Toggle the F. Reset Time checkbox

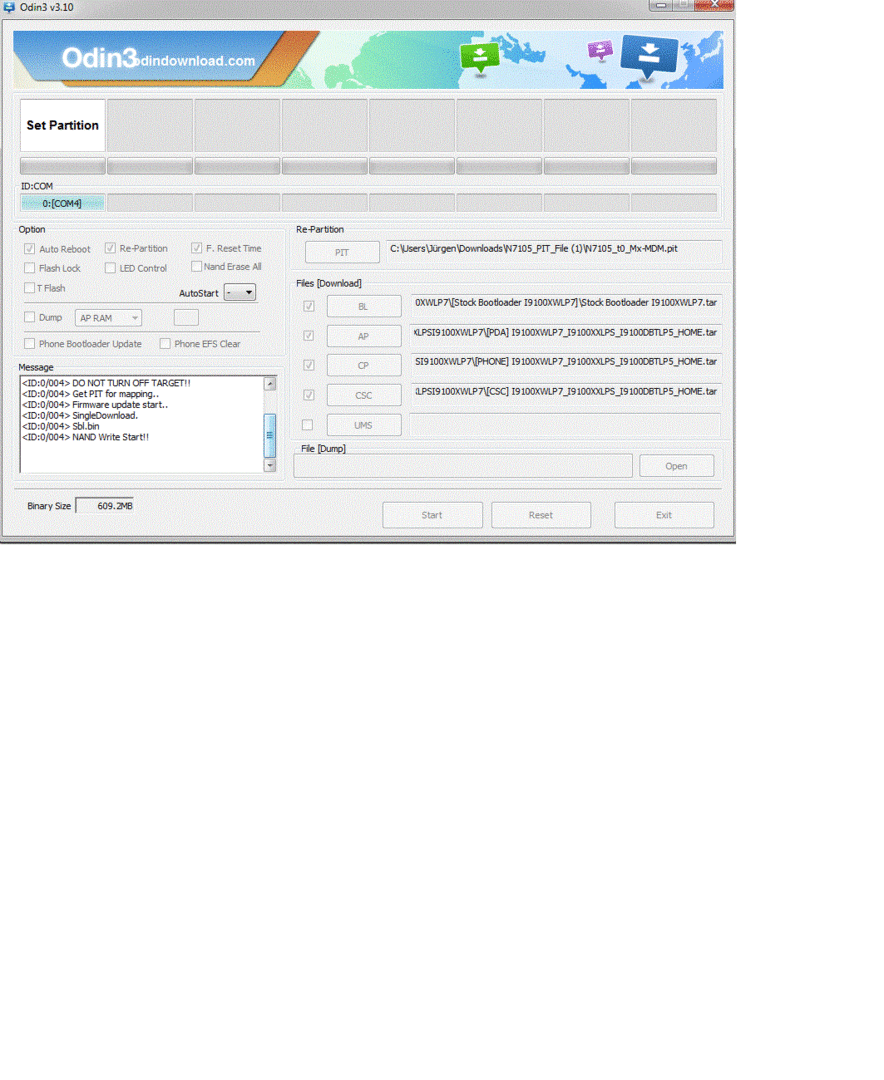197,248
